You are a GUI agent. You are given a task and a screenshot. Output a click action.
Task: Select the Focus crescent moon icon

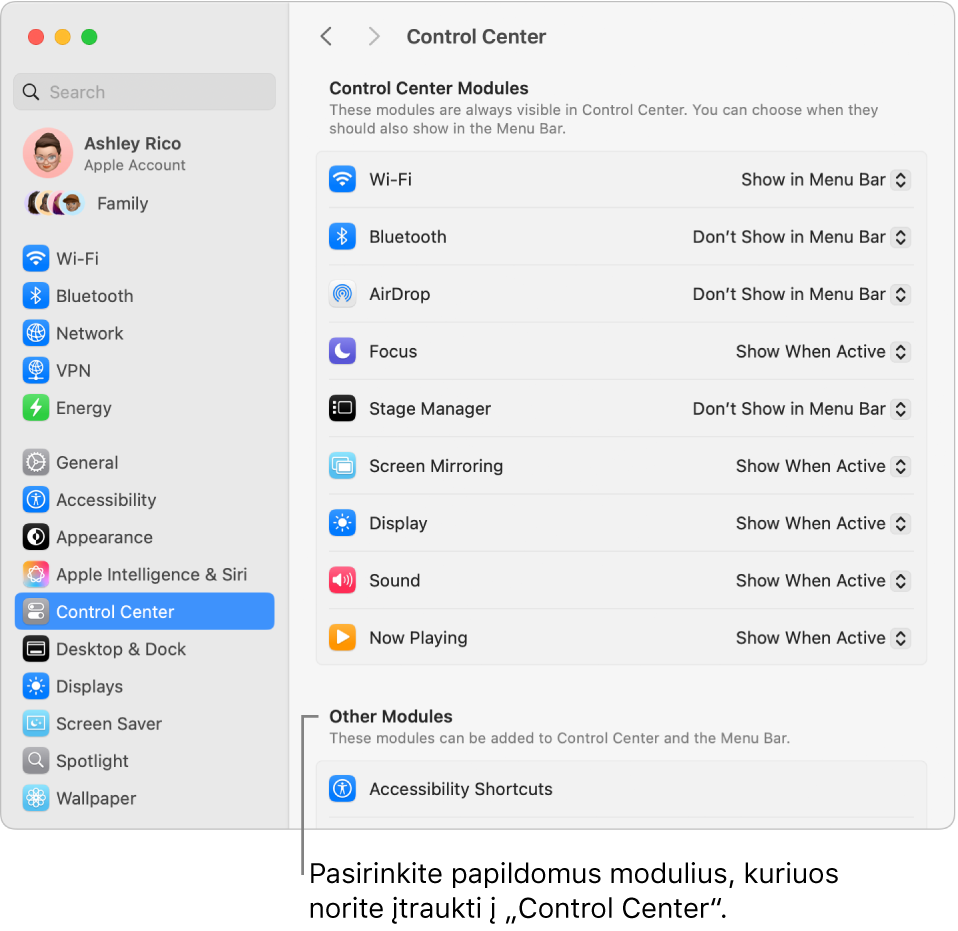[341, 351]
